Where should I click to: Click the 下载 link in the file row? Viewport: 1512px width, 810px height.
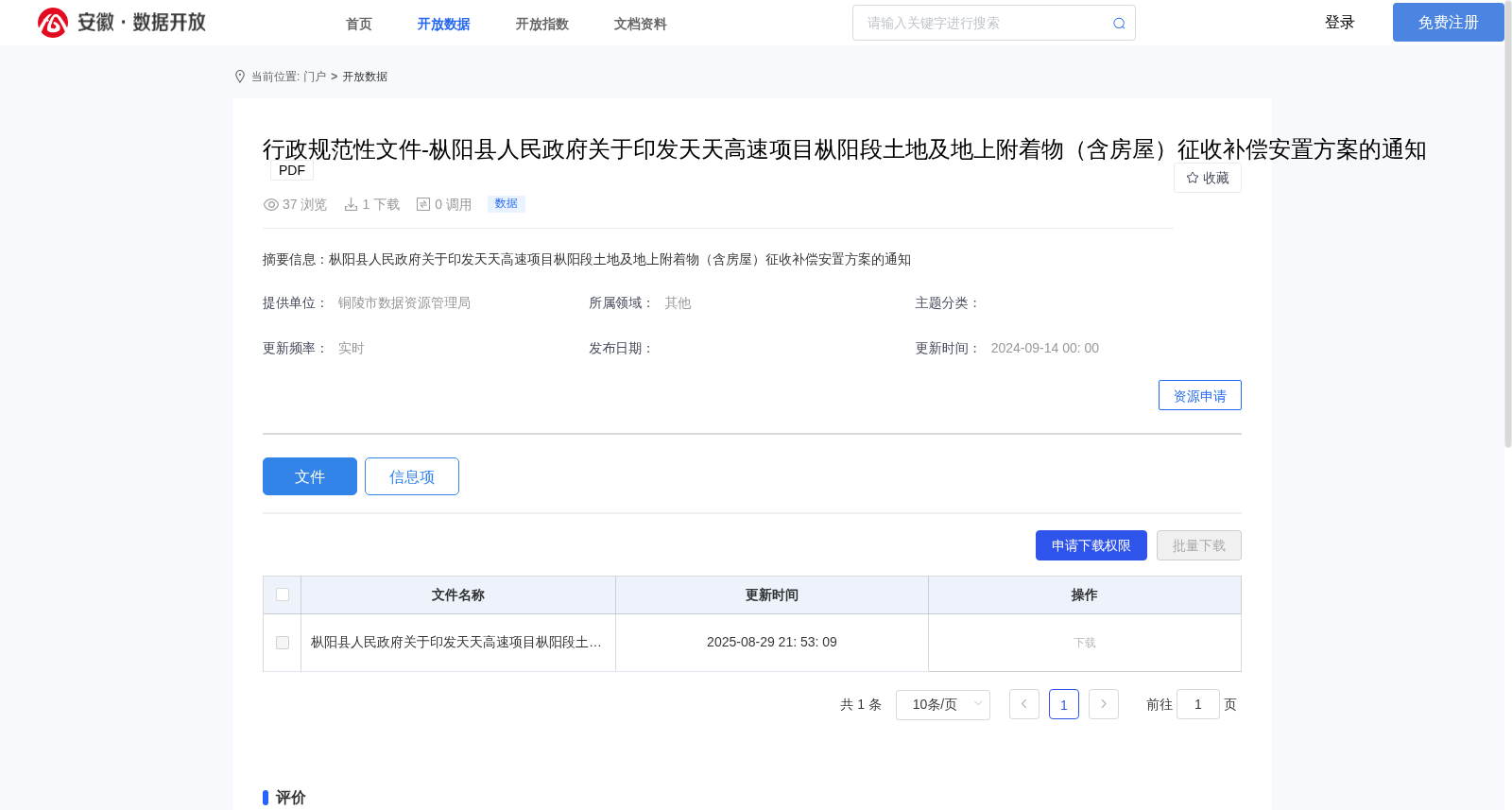coord(1085,643)
